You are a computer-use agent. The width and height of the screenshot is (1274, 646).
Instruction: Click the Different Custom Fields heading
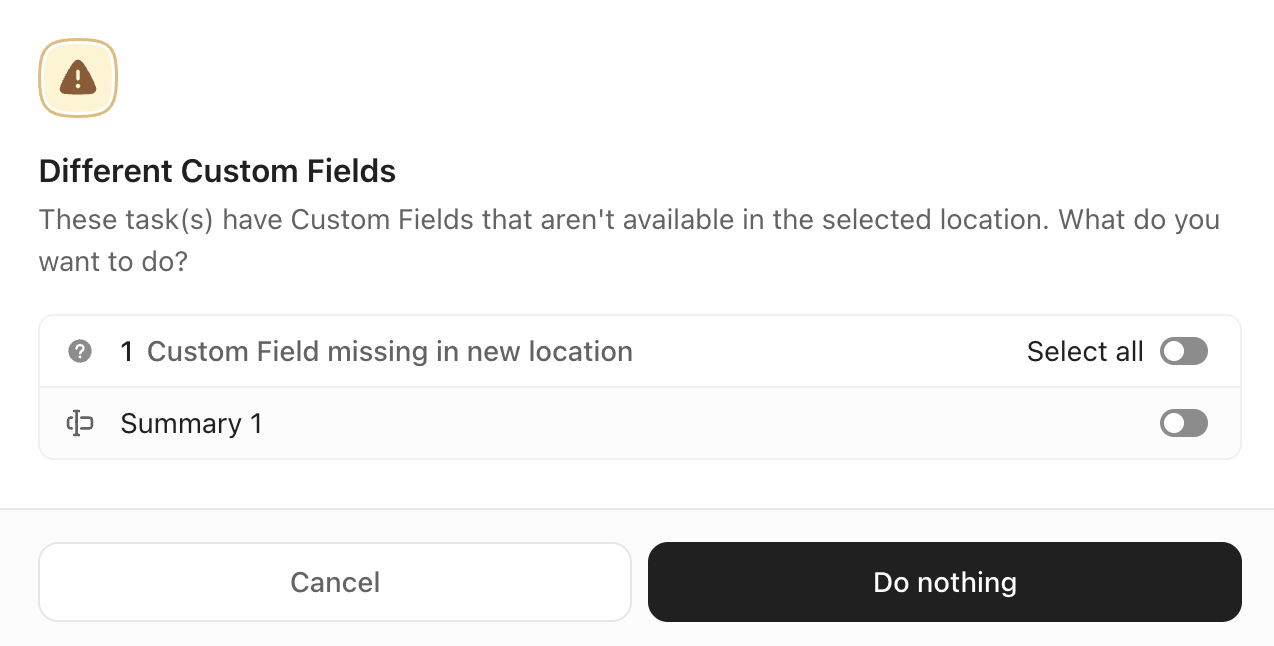[x=217, y=171]
